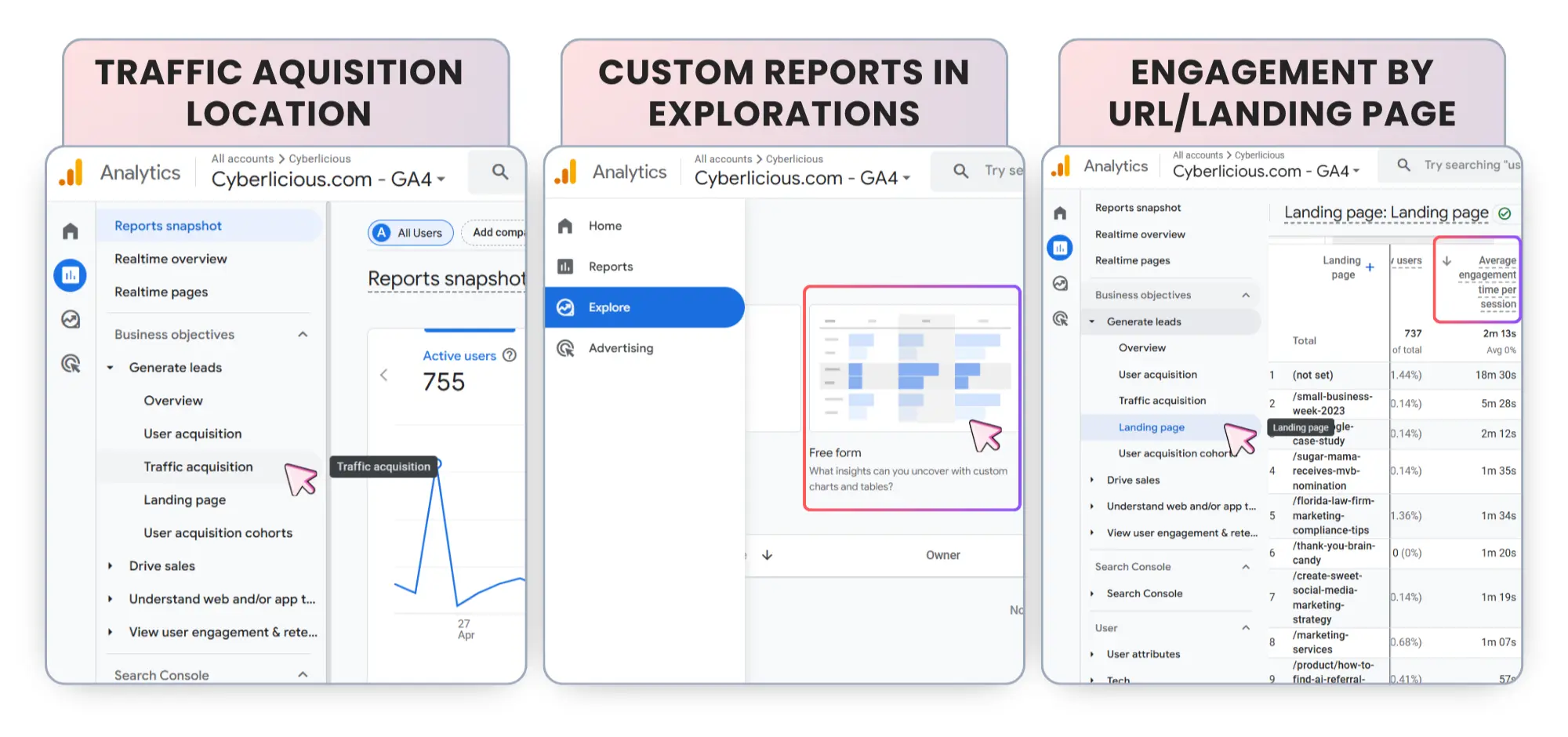
Task: Open the Free form exploration template
Action: [912, 398]
